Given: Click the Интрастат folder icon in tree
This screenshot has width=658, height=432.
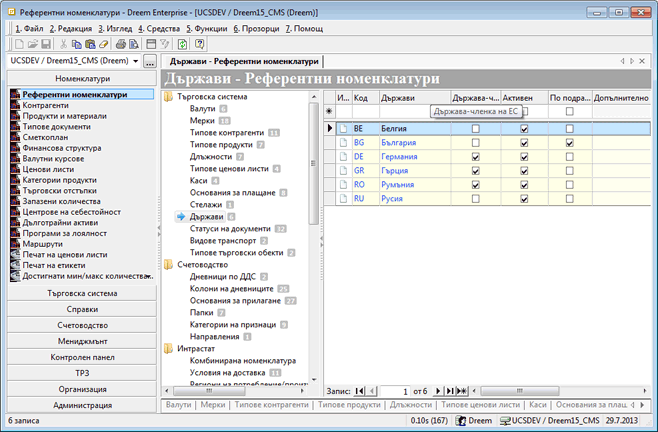Looking at the screenshot, I should [x=168, y=349].
